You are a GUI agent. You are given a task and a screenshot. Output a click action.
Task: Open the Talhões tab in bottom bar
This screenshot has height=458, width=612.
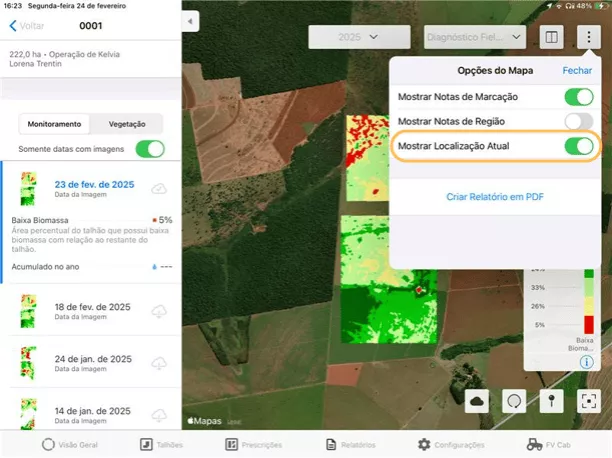click(x=161, y=444)
